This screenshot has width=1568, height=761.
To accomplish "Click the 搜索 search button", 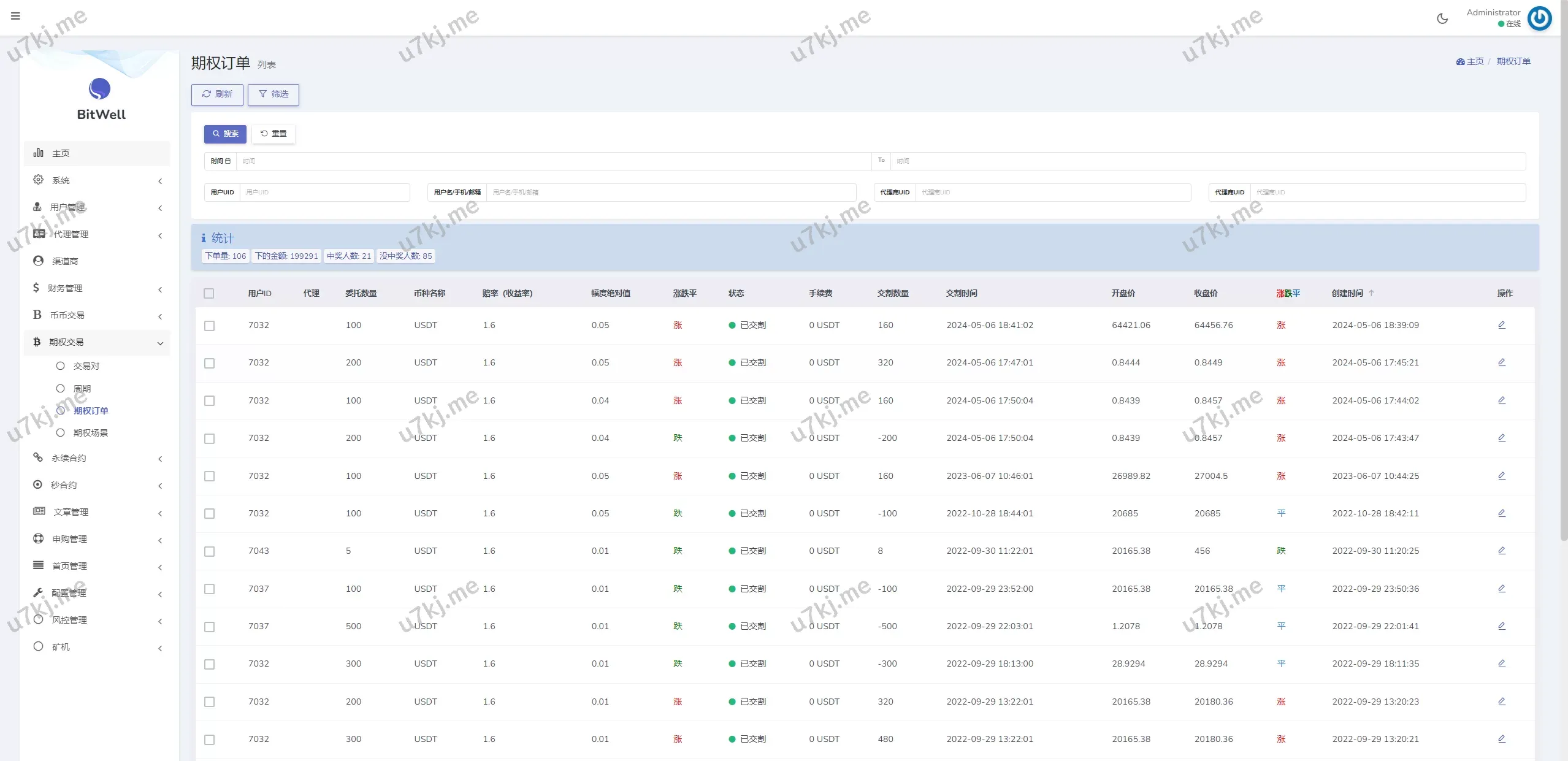I will coord(225,134).
